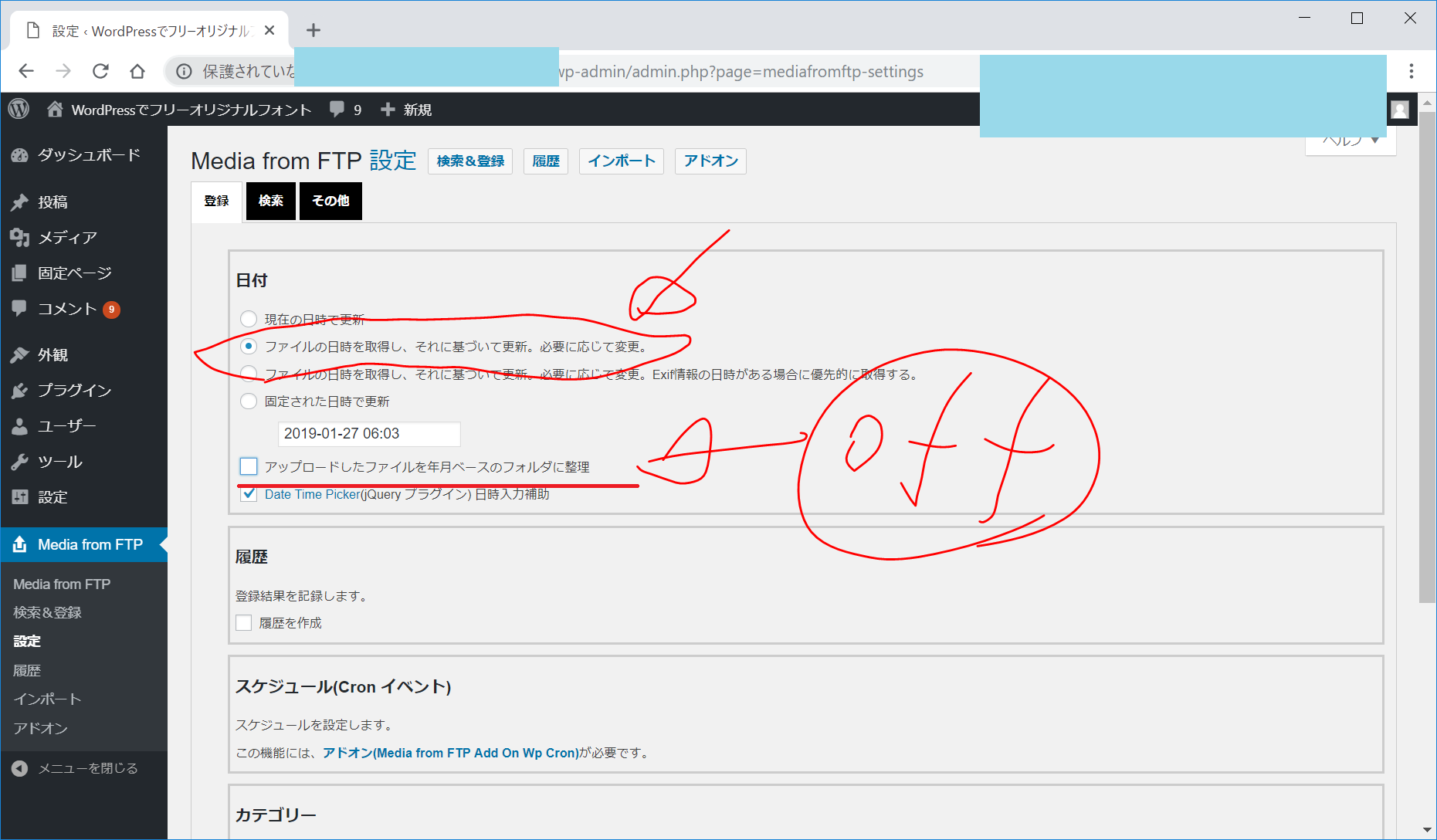Screen dimensions: 1437x840
Task: Click the 固定ページ pages icon in sidebar
Action: (x=20, y=273)
